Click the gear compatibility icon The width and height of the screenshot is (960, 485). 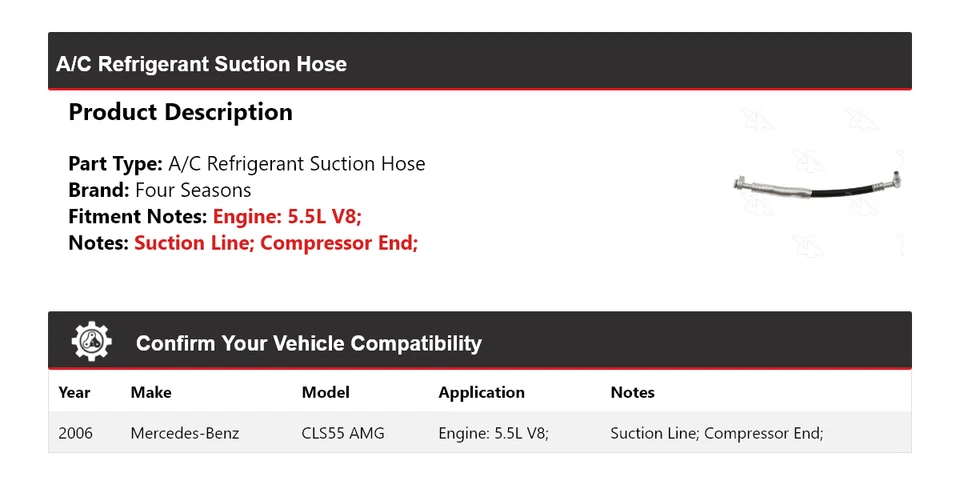coord(92,342)
